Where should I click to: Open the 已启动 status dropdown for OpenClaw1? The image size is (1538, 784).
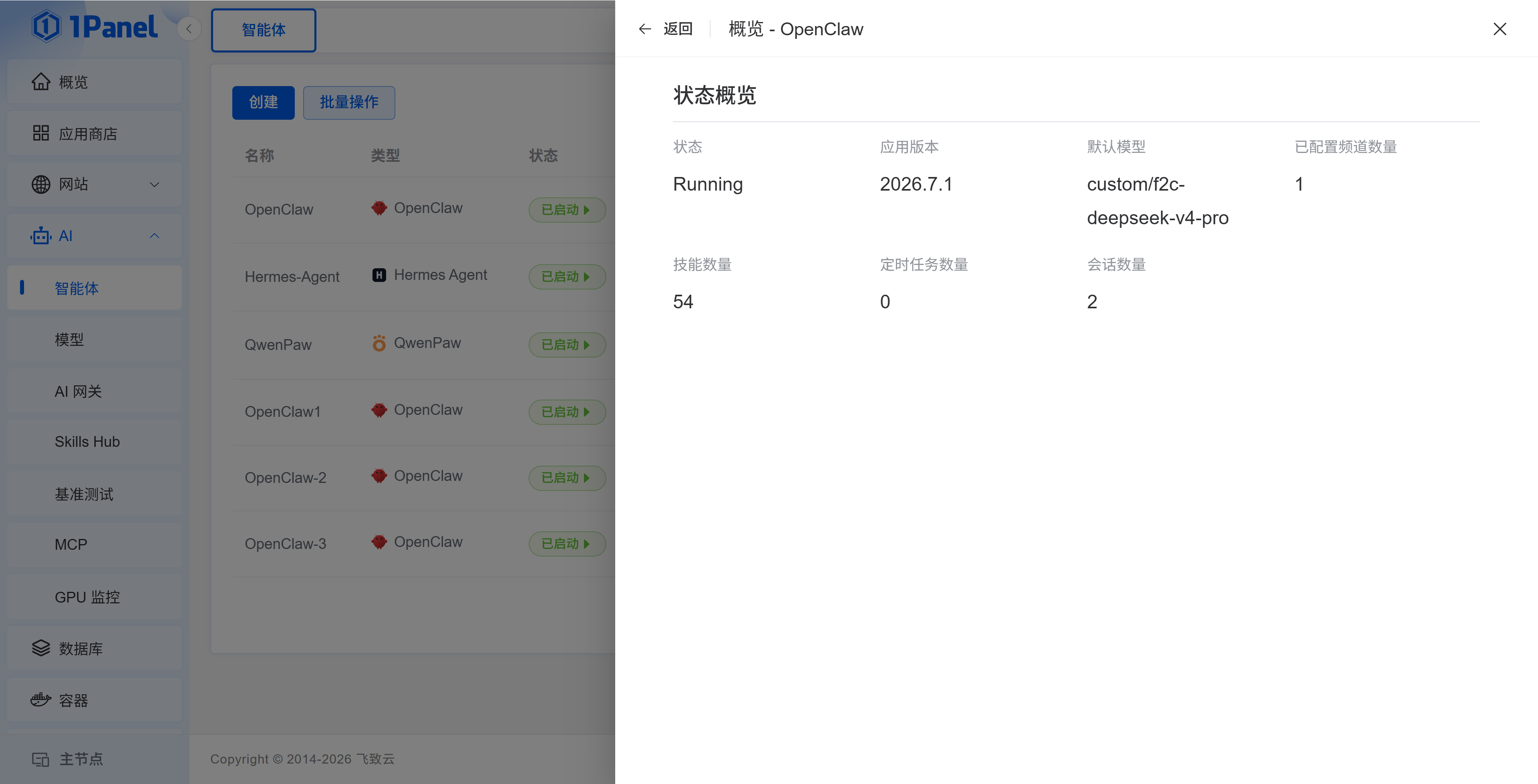pyautogui.click(x=567, y=412)
